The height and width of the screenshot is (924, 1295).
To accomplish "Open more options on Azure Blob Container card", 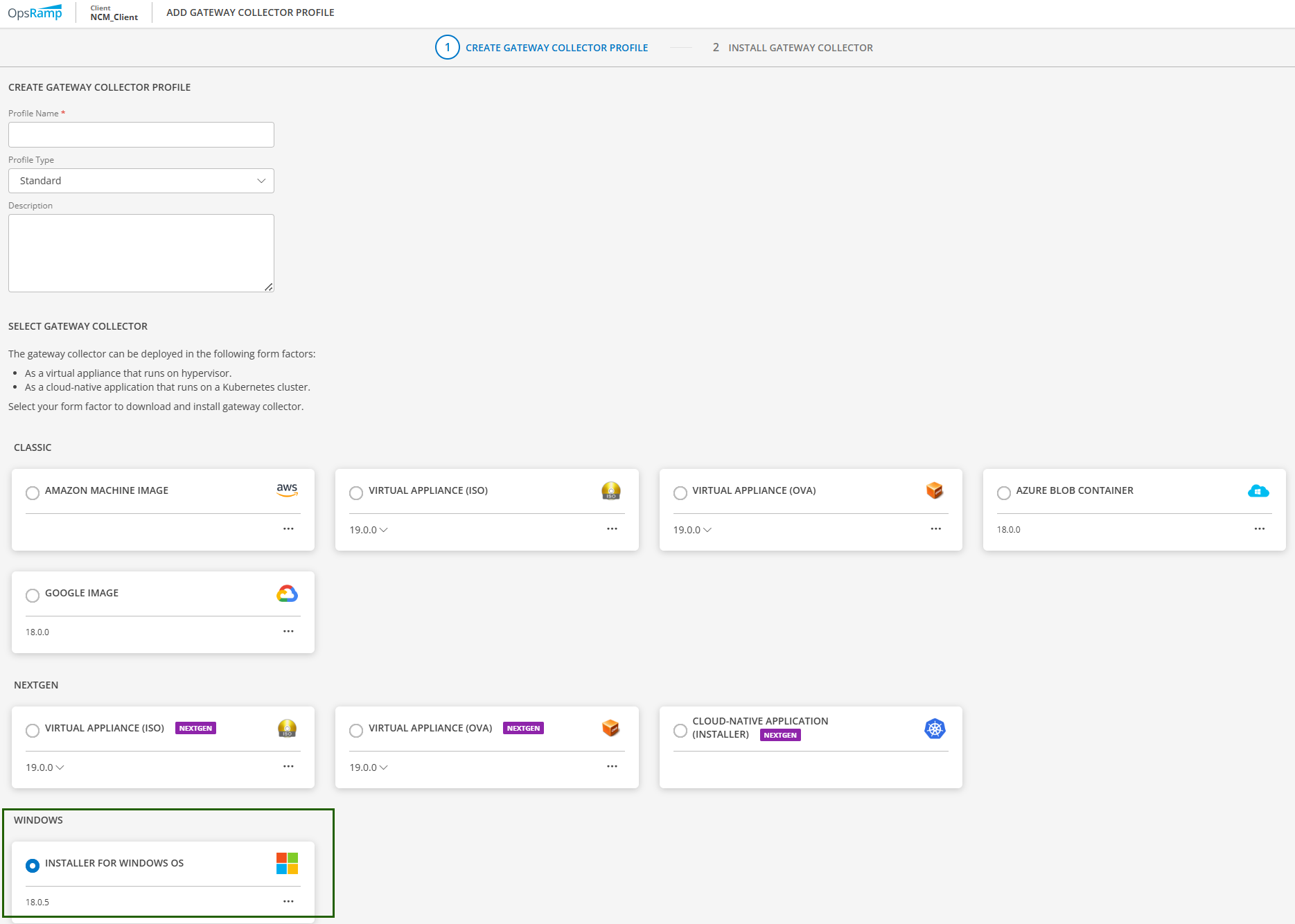I will [x=1259, y=529].
